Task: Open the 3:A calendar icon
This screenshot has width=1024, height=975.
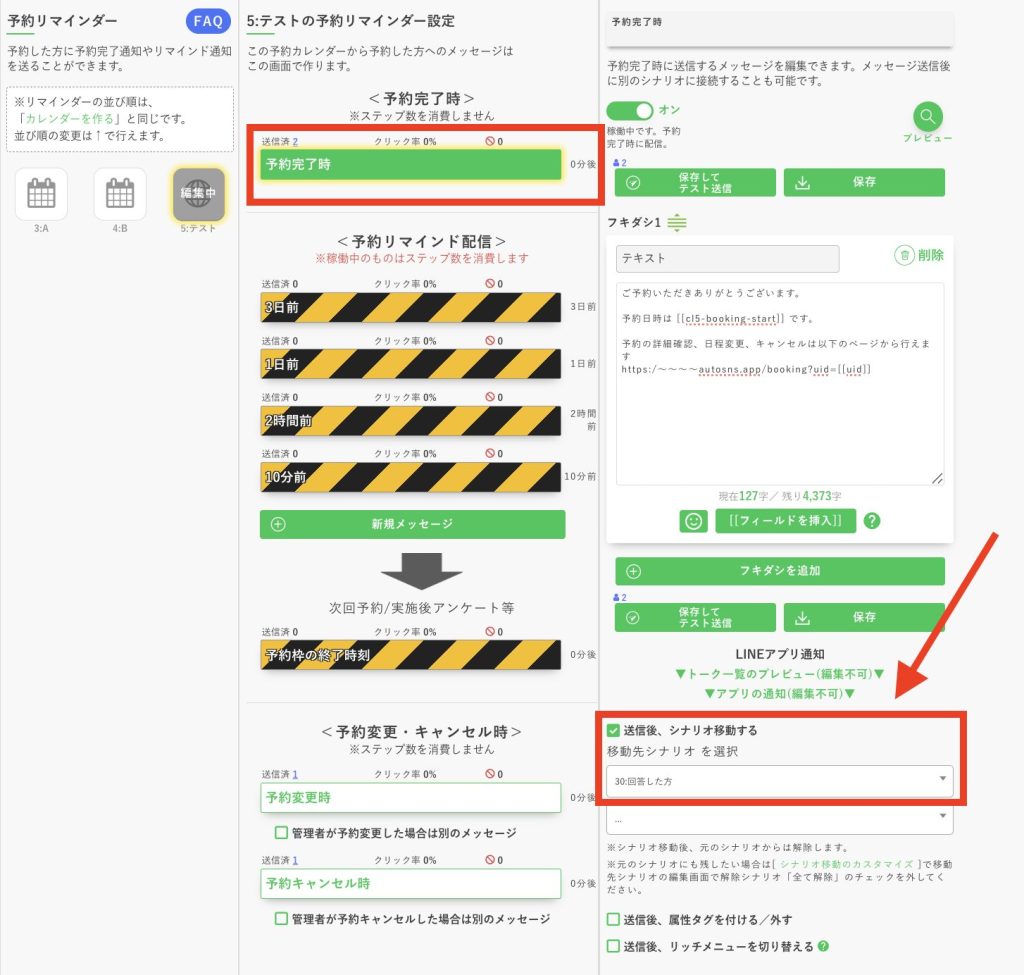Action: 41,193
